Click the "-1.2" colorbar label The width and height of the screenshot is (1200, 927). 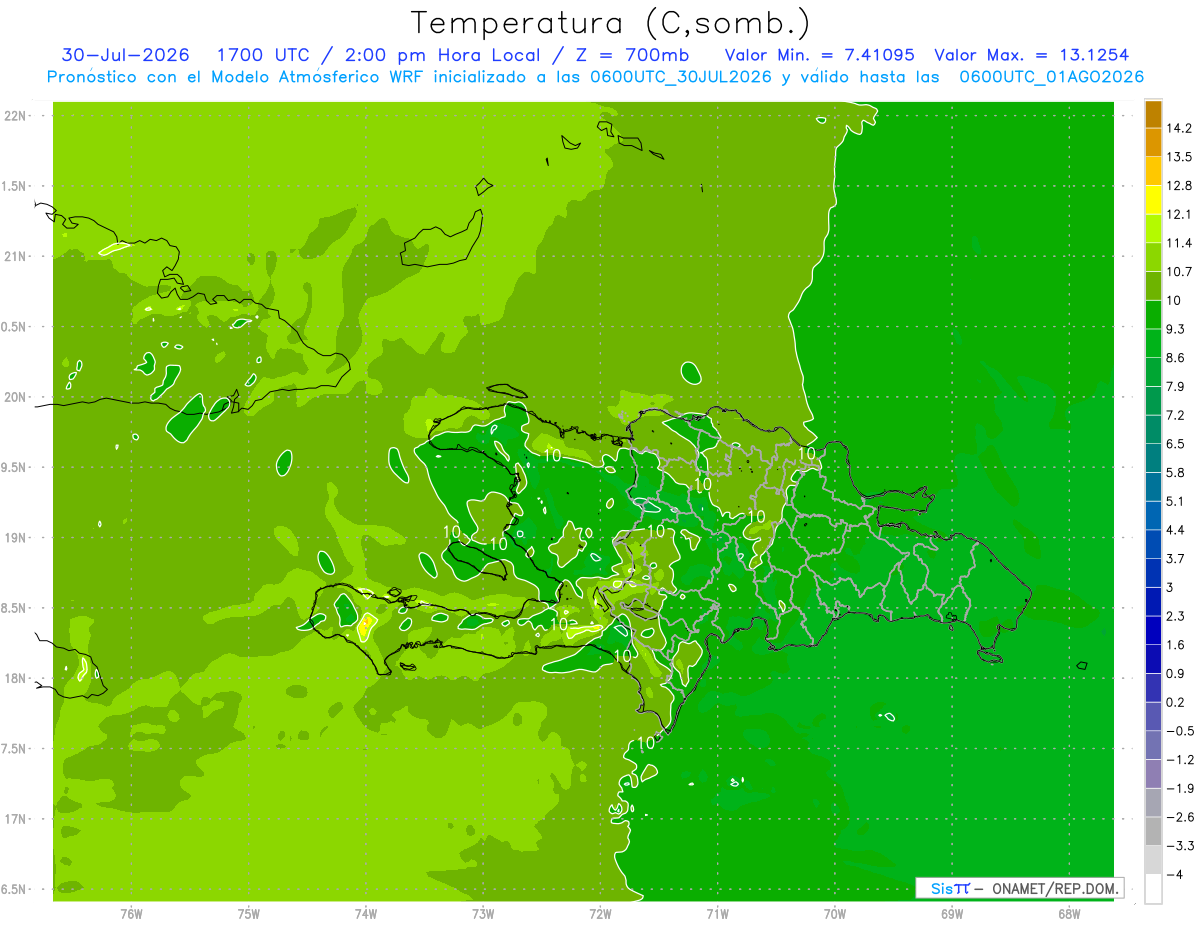point(1179,760)
